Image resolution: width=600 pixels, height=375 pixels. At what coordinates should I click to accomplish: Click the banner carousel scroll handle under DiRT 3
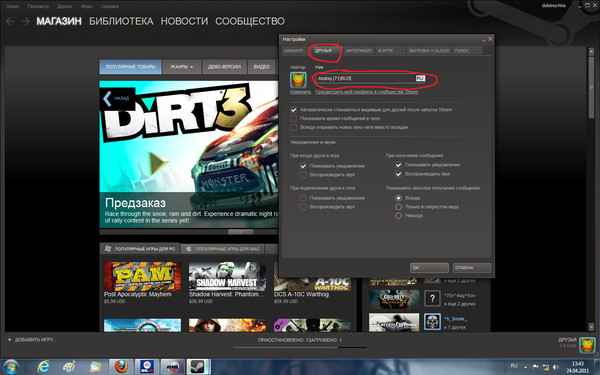241,232
